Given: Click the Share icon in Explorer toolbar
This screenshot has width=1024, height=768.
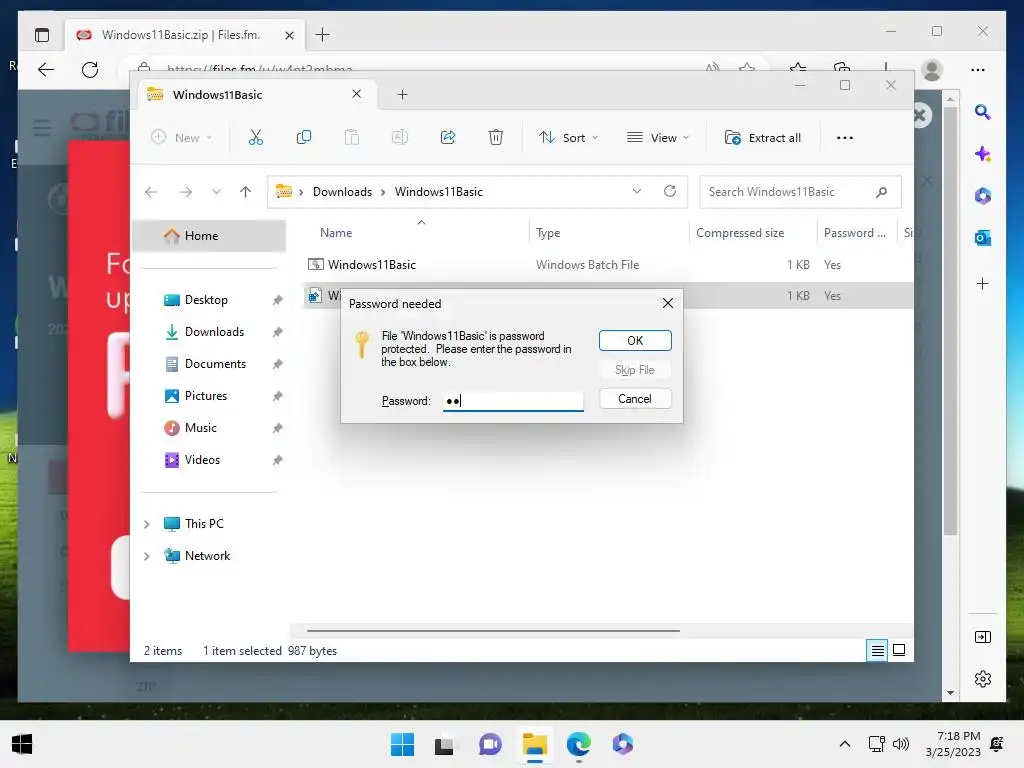Looking at the screenshot, I should 448,137.
